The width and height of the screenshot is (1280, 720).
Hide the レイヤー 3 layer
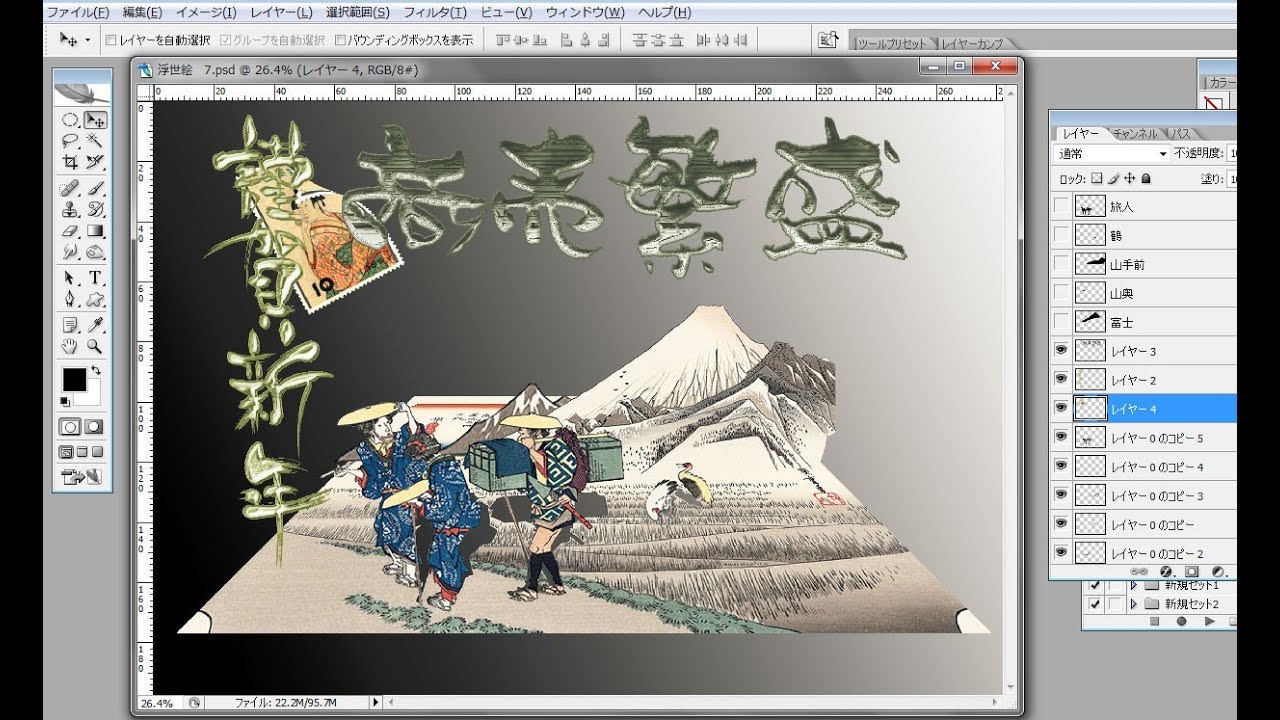(1061, 351)
